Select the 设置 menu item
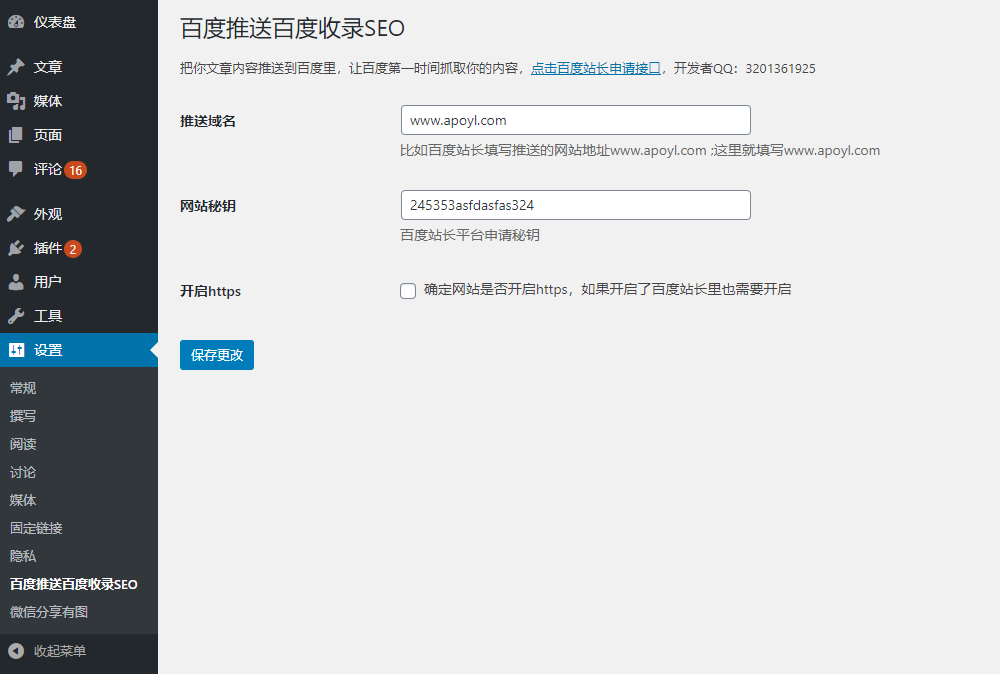1000x674 pixels. 79,349
